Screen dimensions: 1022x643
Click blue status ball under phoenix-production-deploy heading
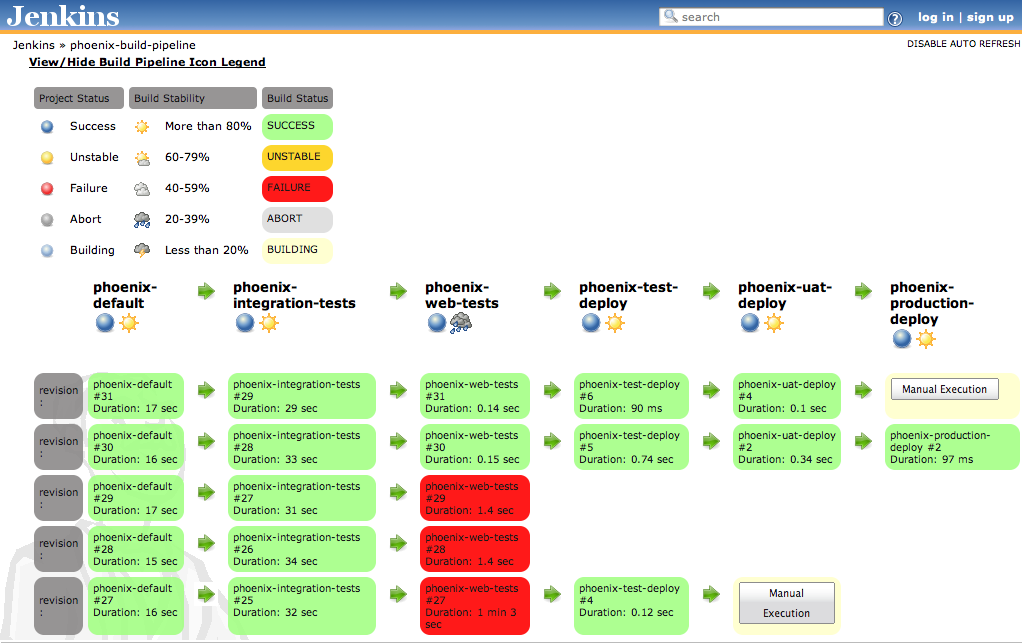click(x=902, y=339)
